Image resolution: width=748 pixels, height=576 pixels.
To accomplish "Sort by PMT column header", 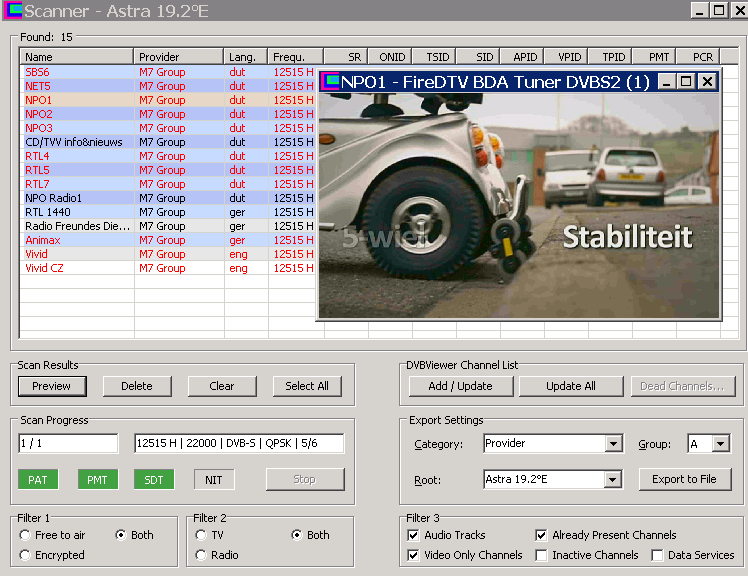I will (654, 57).
